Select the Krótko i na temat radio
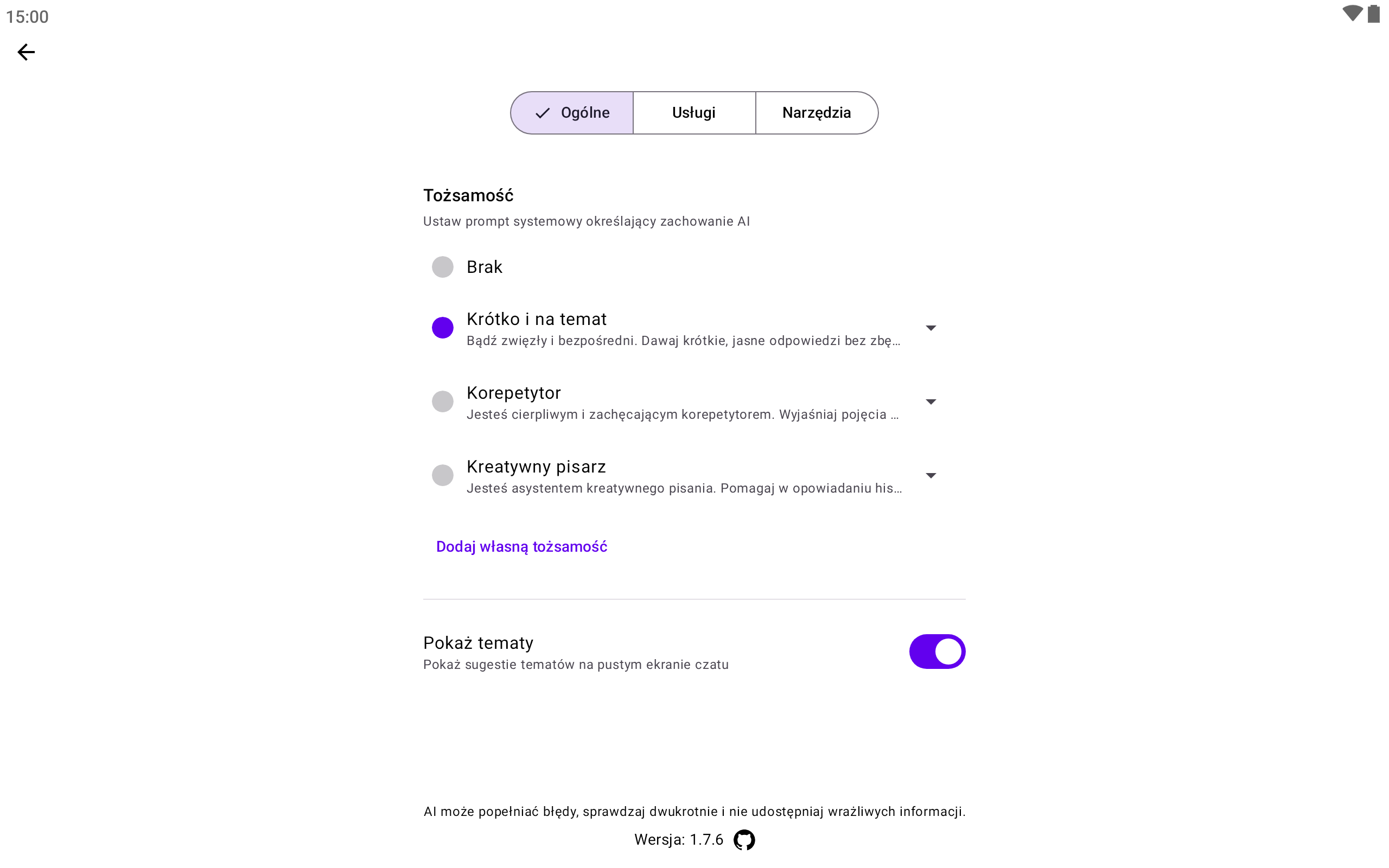 point(443,328)
